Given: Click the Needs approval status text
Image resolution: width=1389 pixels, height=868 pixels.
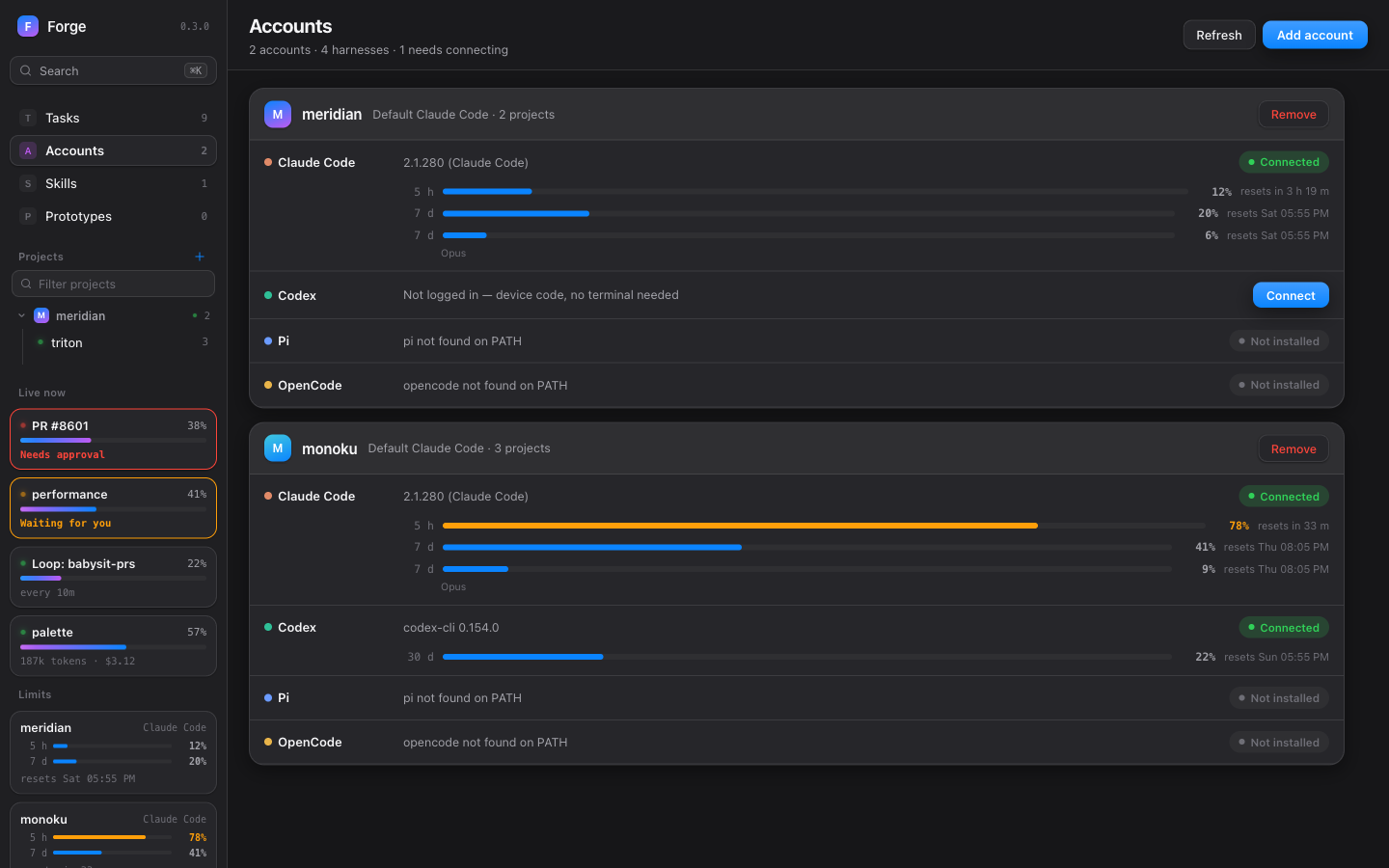Looking at the screenshot, I should 63,455.
